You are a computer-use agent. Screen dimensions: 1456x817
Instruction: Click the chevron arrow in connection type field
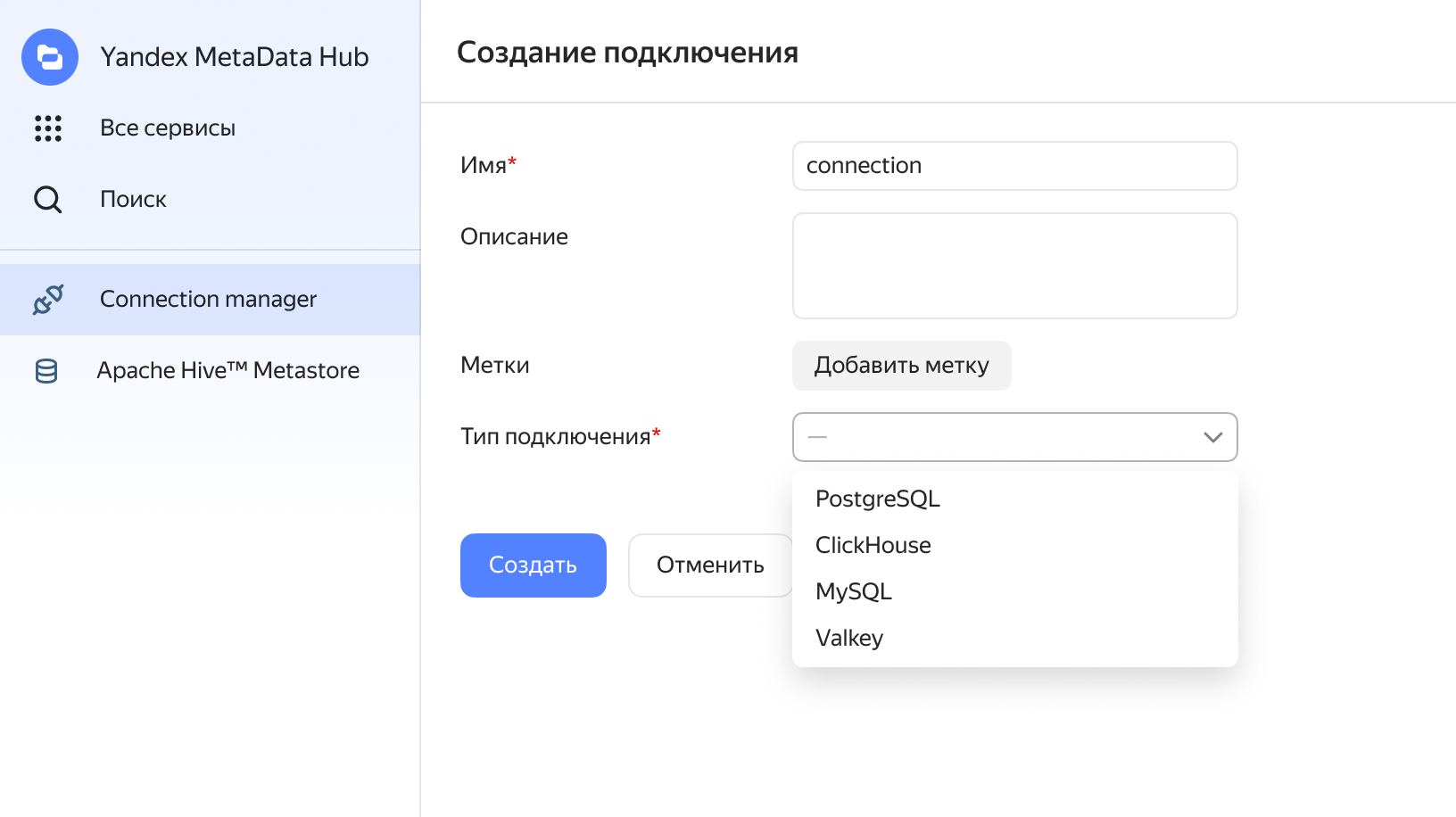point(1212,437)
